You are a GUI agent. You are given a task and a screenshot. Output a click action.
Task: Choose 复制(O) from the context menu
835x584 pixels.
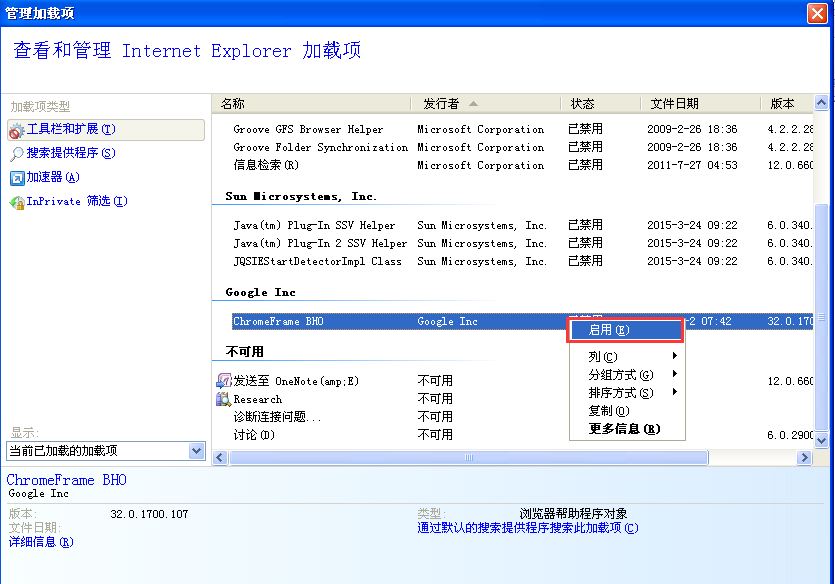(627, 411)
